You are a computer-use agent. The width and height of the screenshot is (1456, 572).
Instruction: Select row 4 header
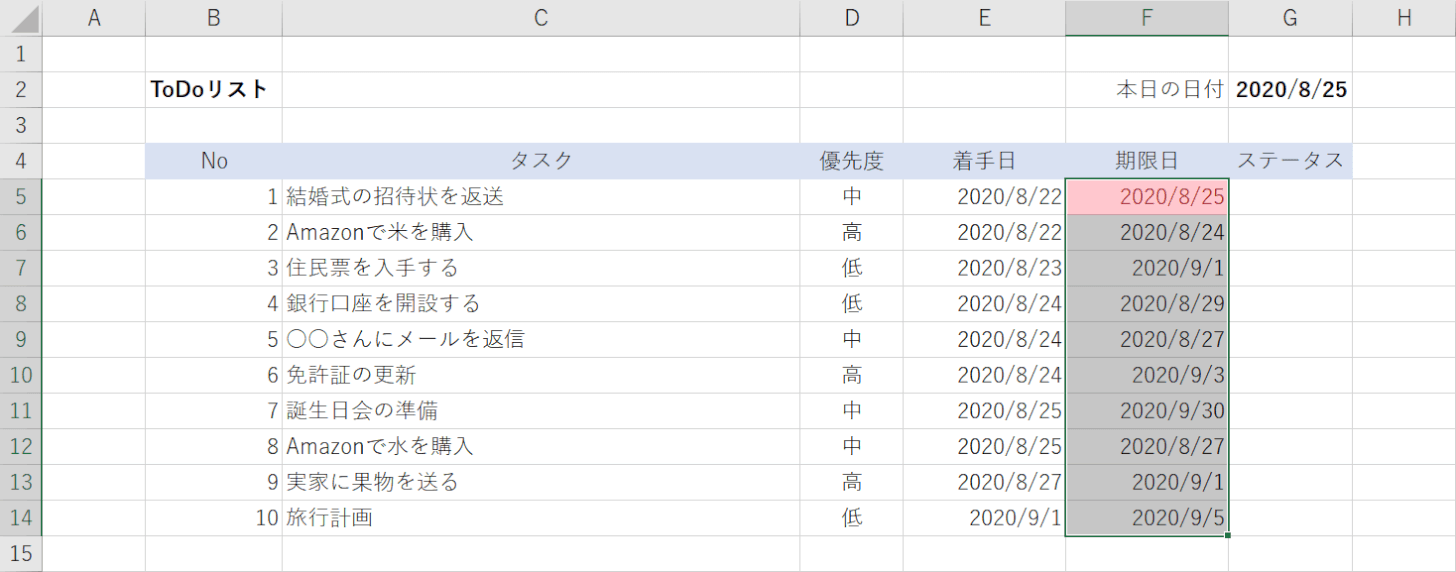coord(21,161)
